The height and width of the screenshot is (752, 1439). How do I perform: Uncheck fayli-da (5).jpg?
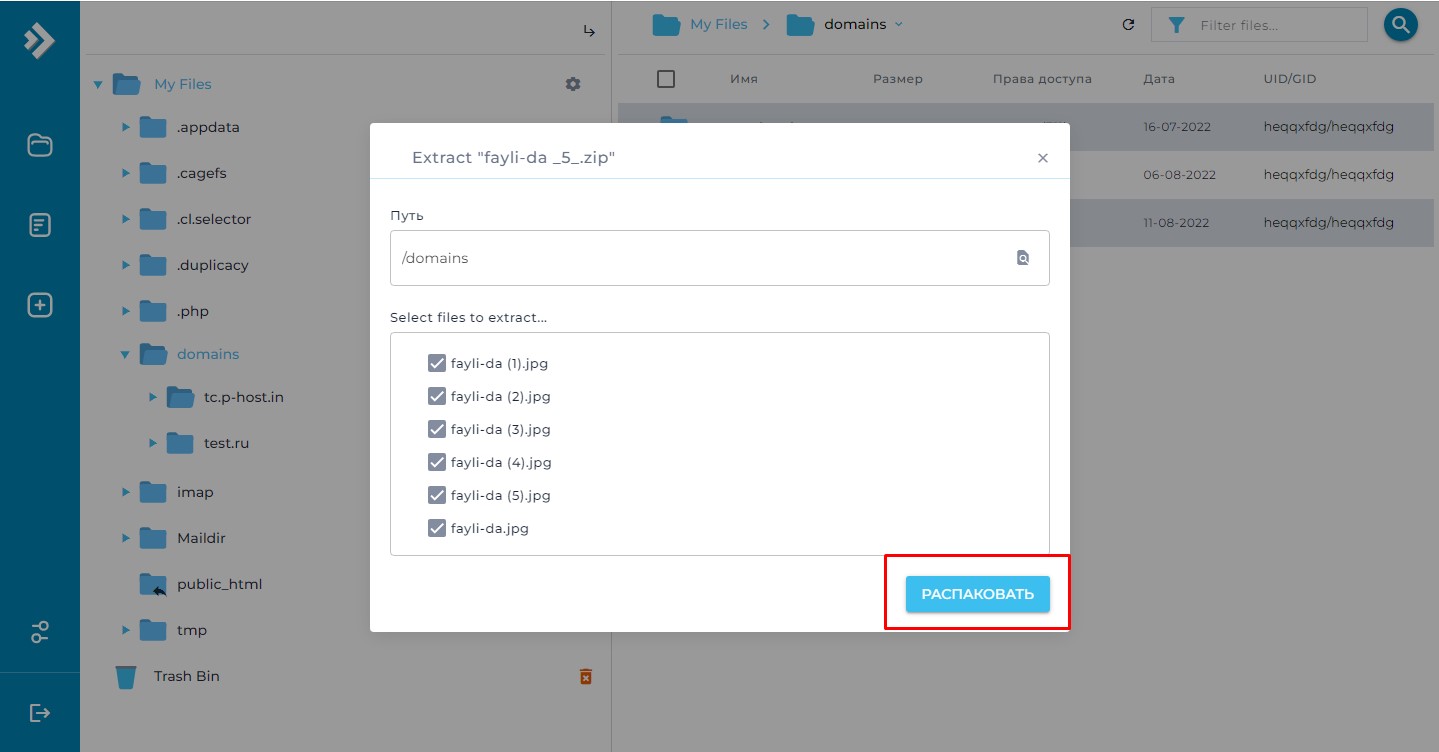click(x=436, y=495)
